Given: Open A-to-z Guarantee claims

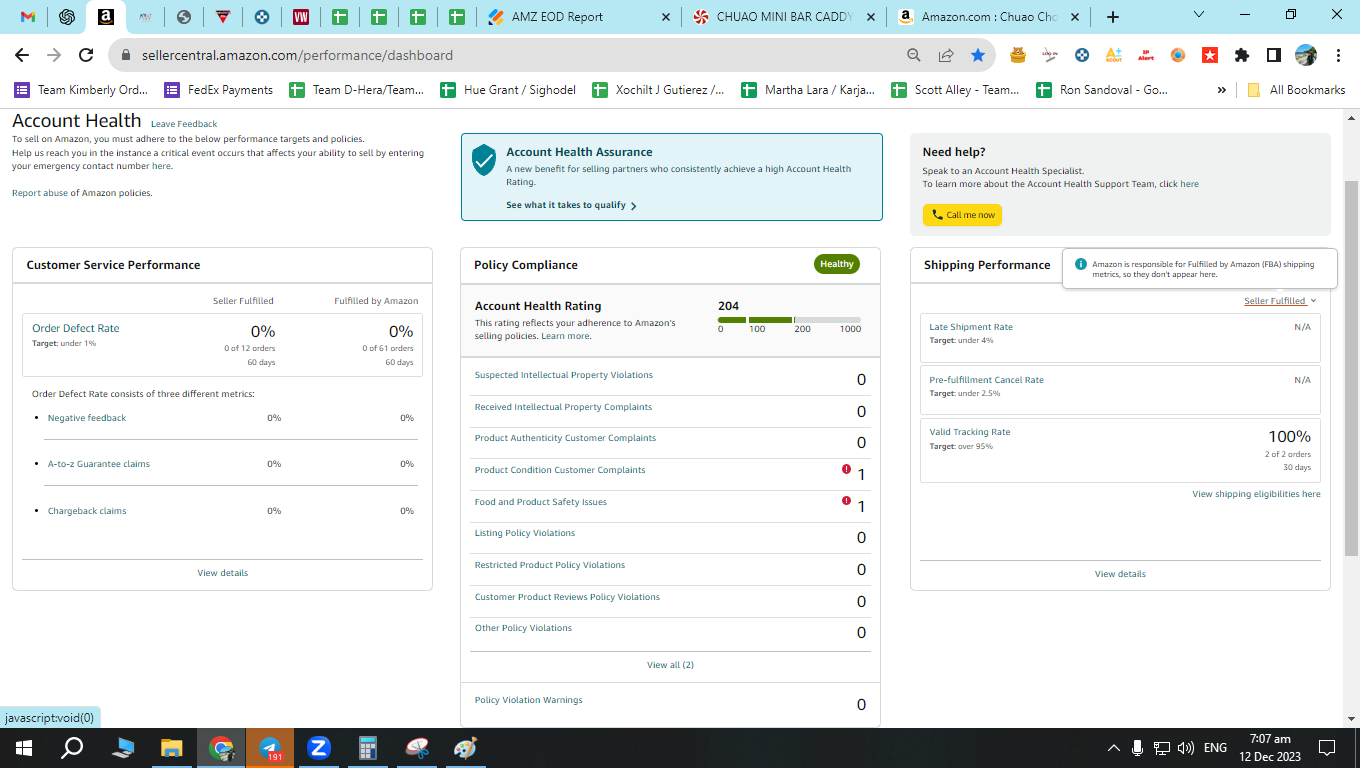Looking at the screenshot, I should point(99,464).
